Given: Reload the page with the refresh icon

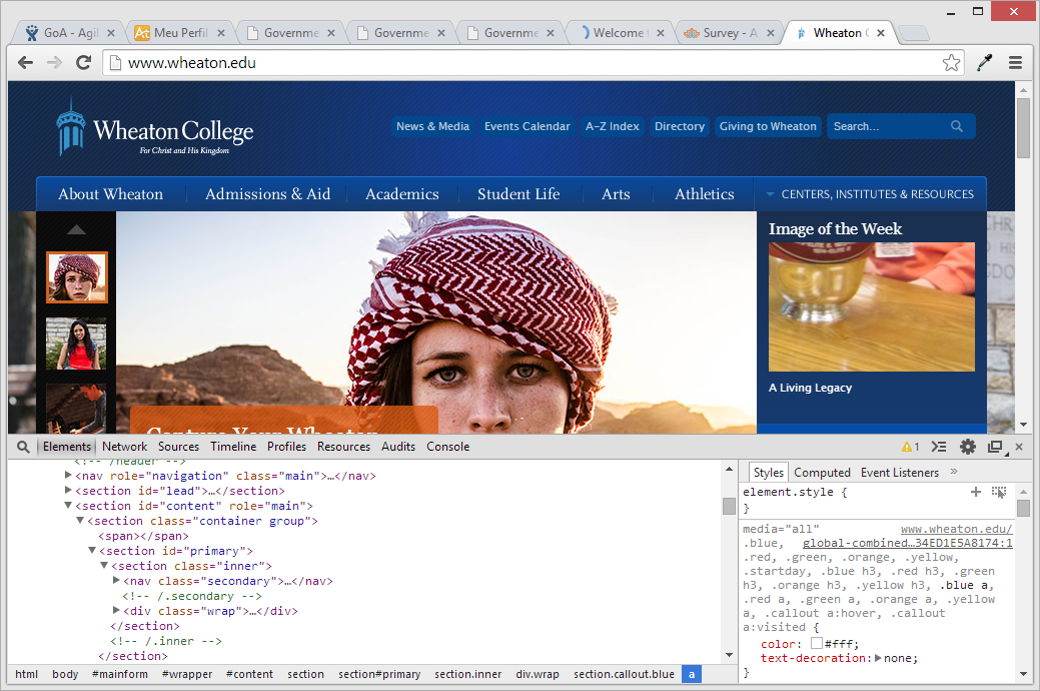Looking at the screenshot, I should pyautogui.click(x=84, y=62).
